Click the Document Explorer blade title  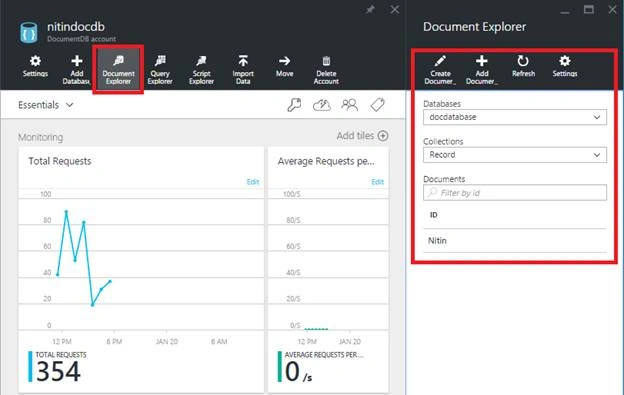pos(474,27)
